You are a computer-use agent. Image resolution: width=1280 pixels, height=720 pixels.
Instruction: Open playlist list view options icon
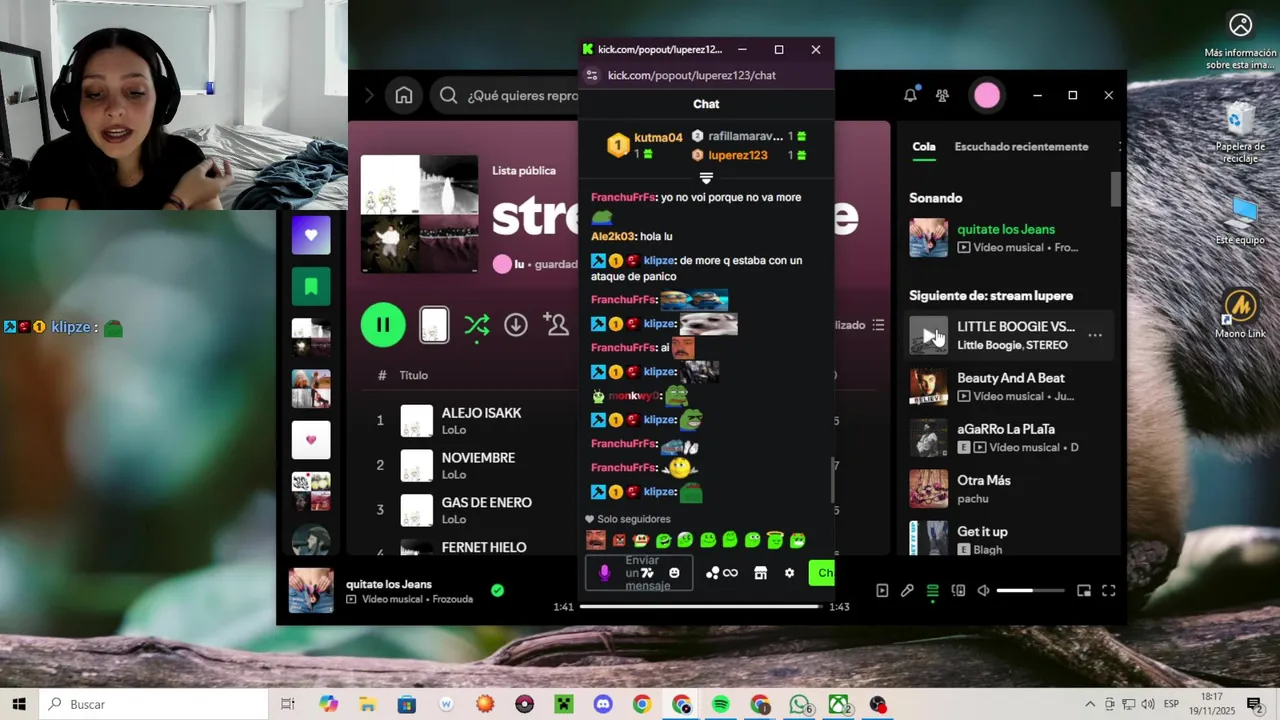click(878, 325)
